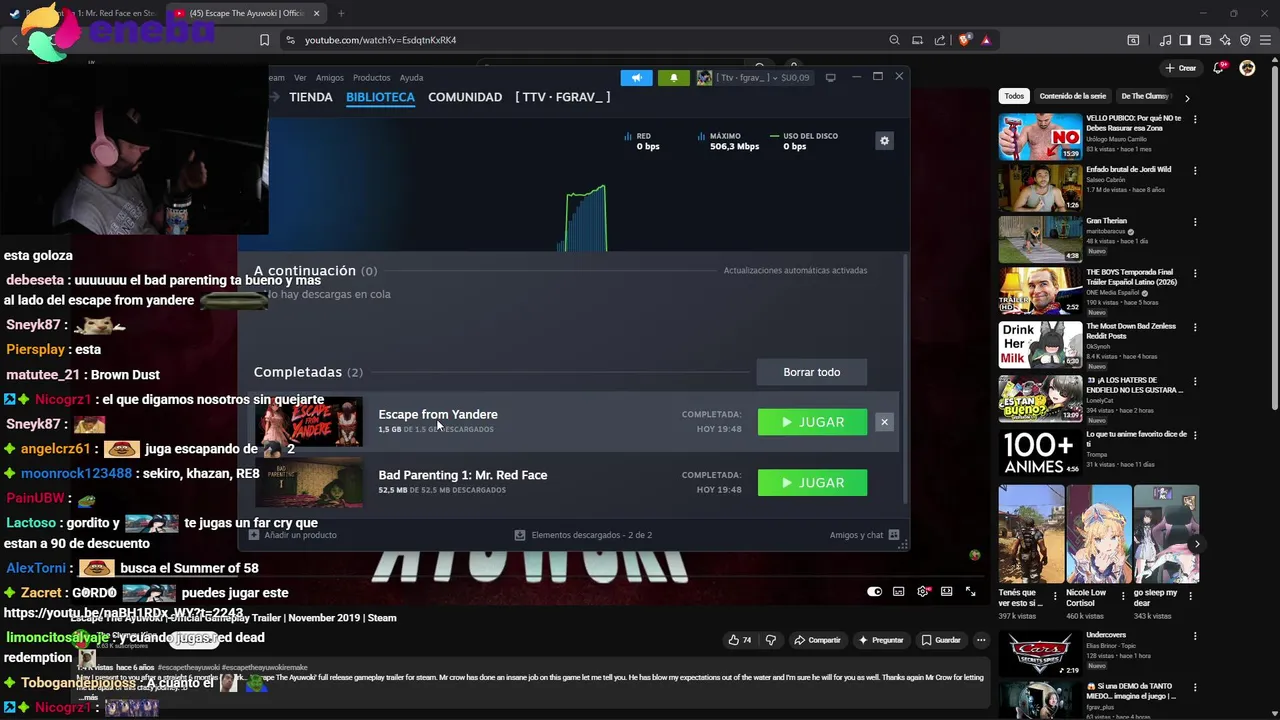This screenshot has width=1280, height=720.
Task: Select the Todos filter chip
Action: coord(1014,96)
